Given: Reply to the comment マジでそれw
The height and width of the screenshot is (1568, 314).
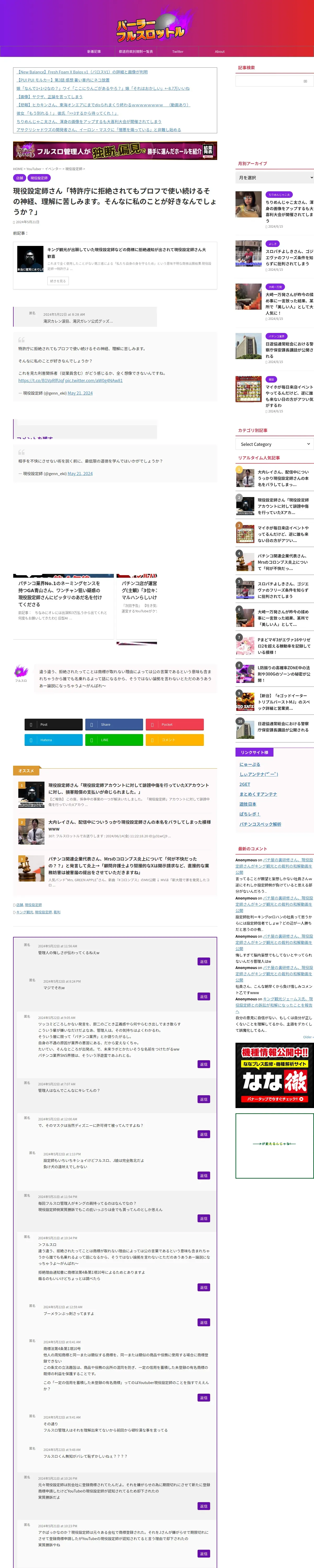Looking at the screenshot, I should pyautogui.click(x=204, y=996).
